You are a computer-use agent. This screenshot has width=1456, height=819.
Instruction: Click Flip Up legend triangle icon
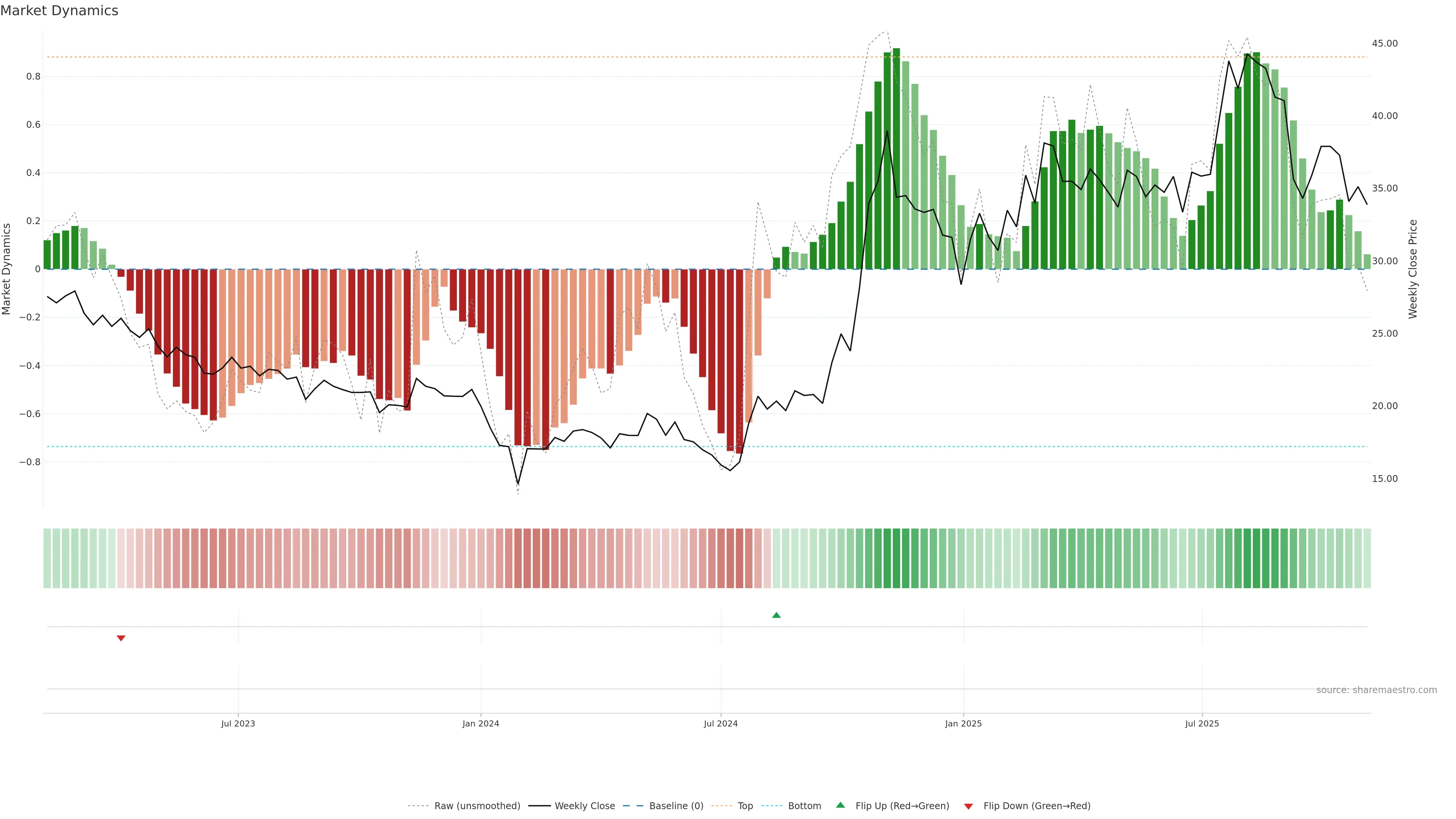[x=841, y=805]
